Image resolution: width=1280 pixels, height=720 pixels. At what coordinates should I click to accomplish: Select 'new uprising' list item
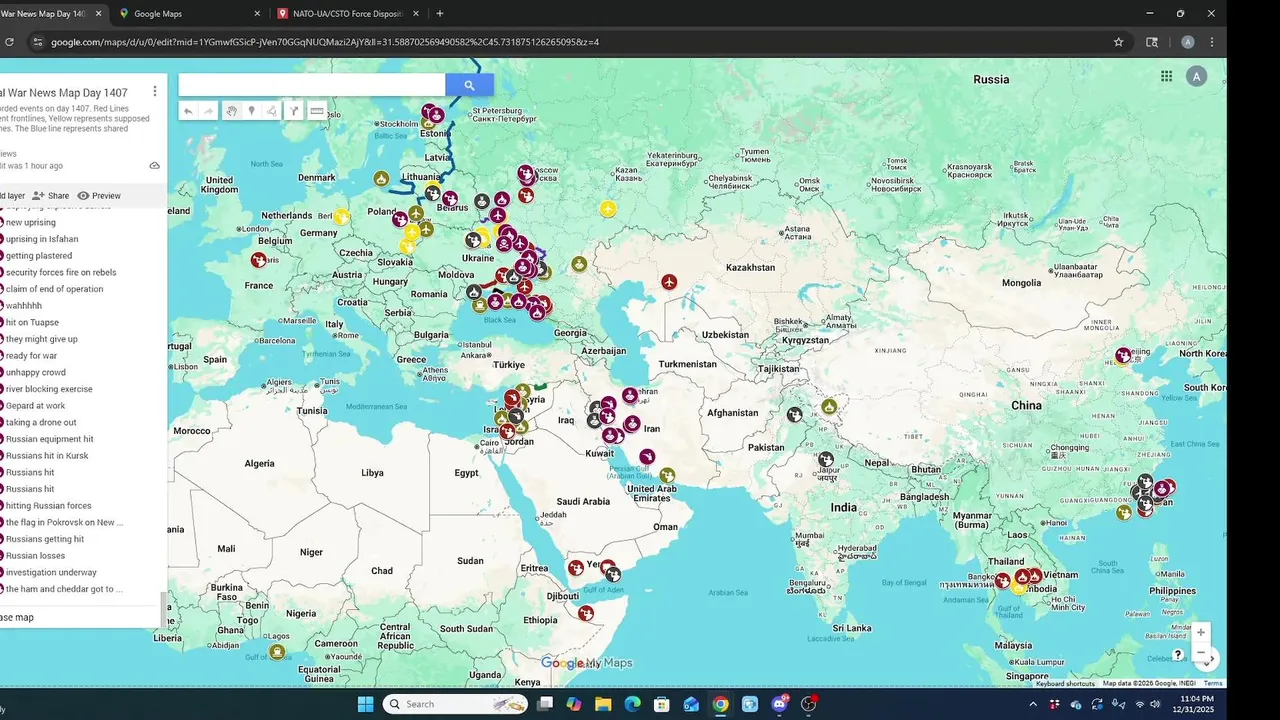point(31,222)
